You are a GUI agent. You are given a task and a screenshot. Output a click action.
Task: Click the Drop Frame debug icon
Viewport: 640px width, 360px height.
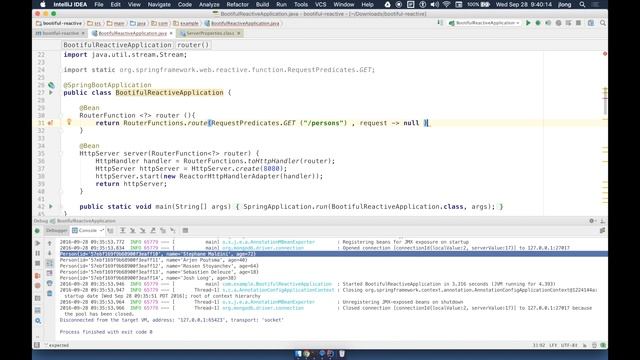click(x=163, y=231)
